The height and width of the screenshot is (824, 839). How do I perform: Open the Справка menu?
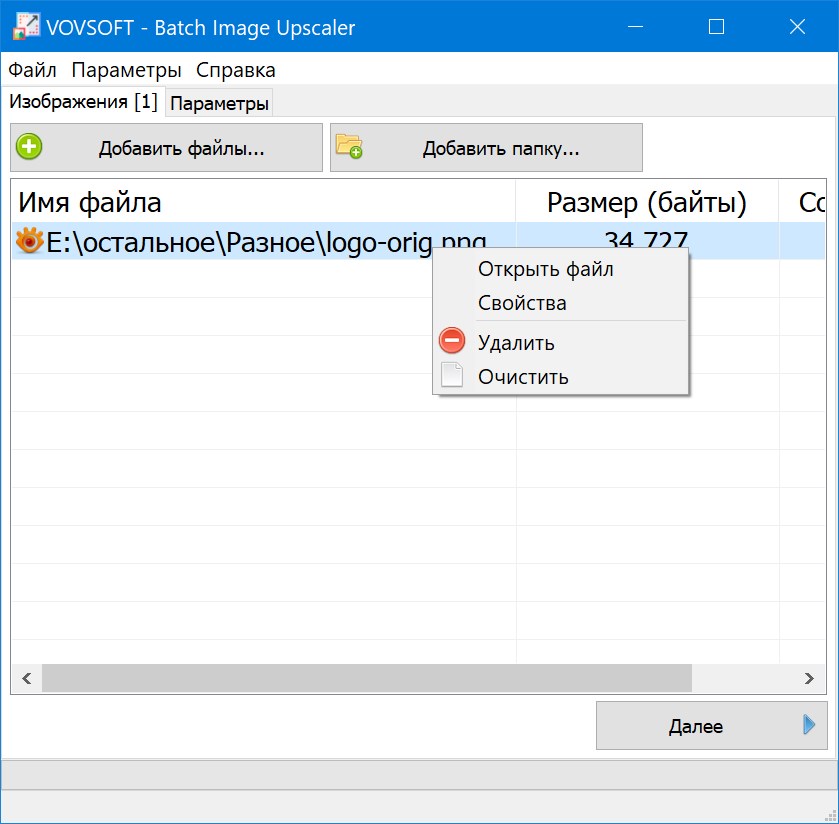[x=236, y=70]
